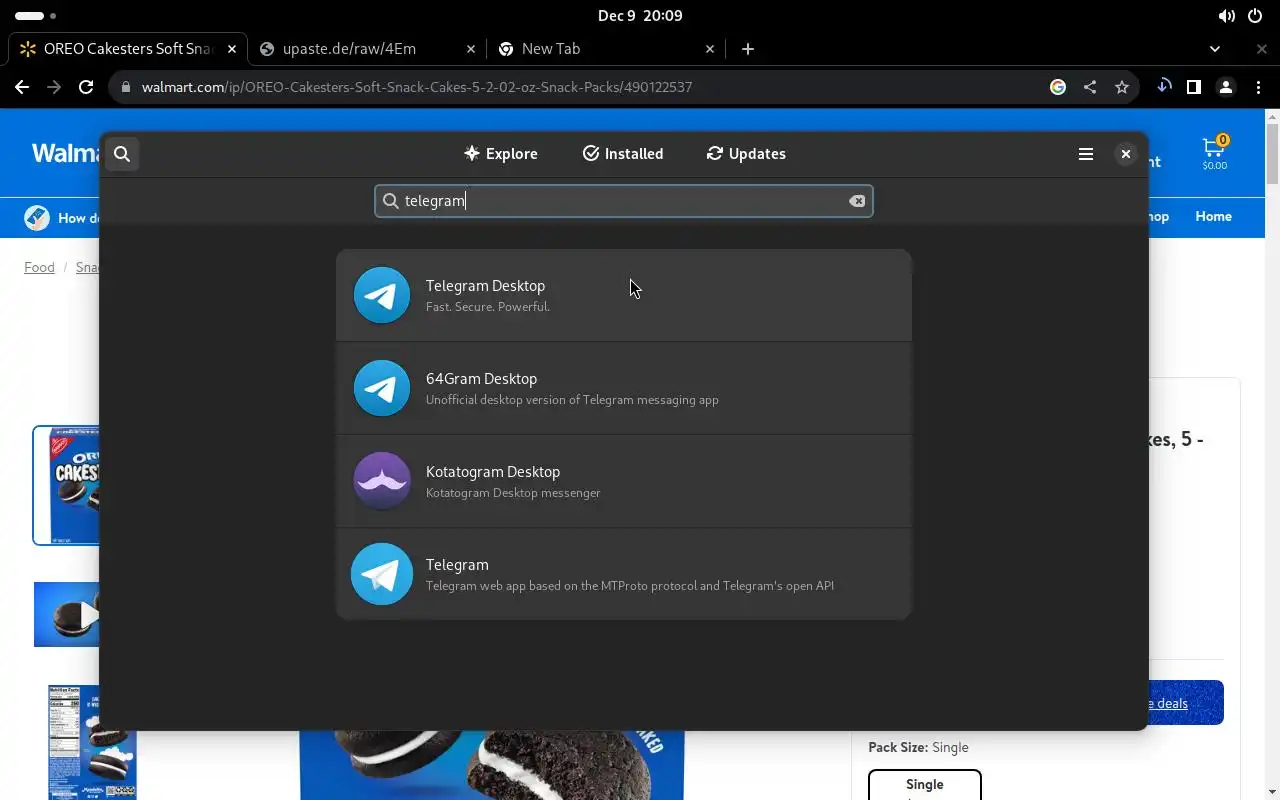Screen dimensions: 1280x800
Task: Toggle the Chrome side panel
Action: 1194,87
